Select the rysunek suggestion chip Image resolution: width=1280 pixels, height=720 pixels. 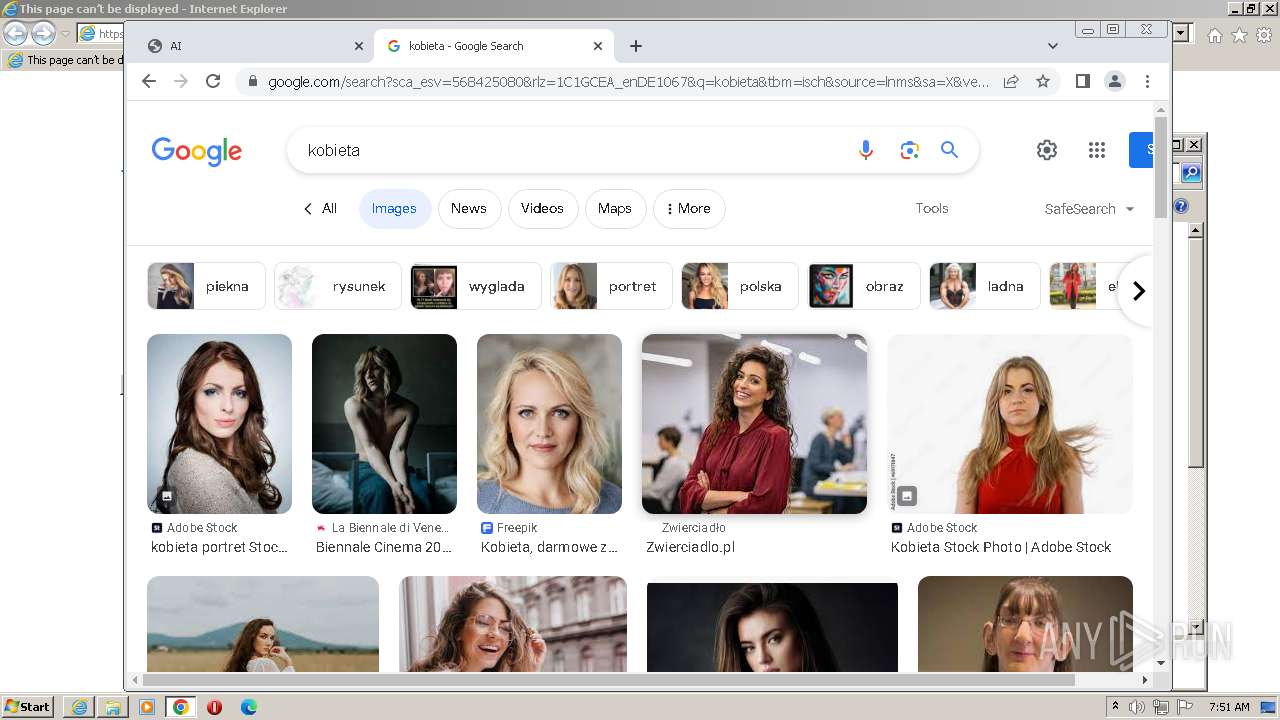pos(338,286)
